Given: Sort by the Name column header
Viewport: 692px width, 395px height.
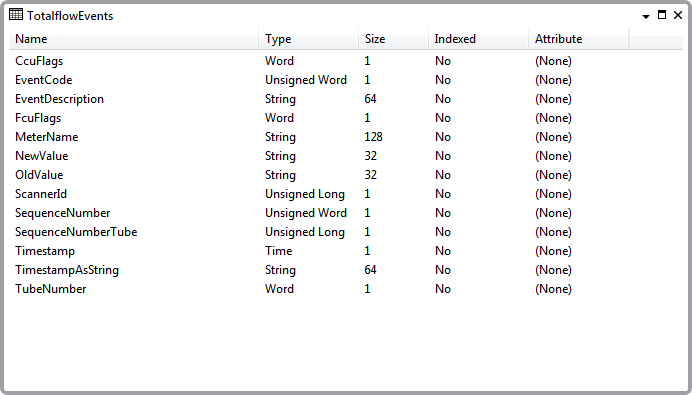Looking at the screenshot, I should coord(134,39).
